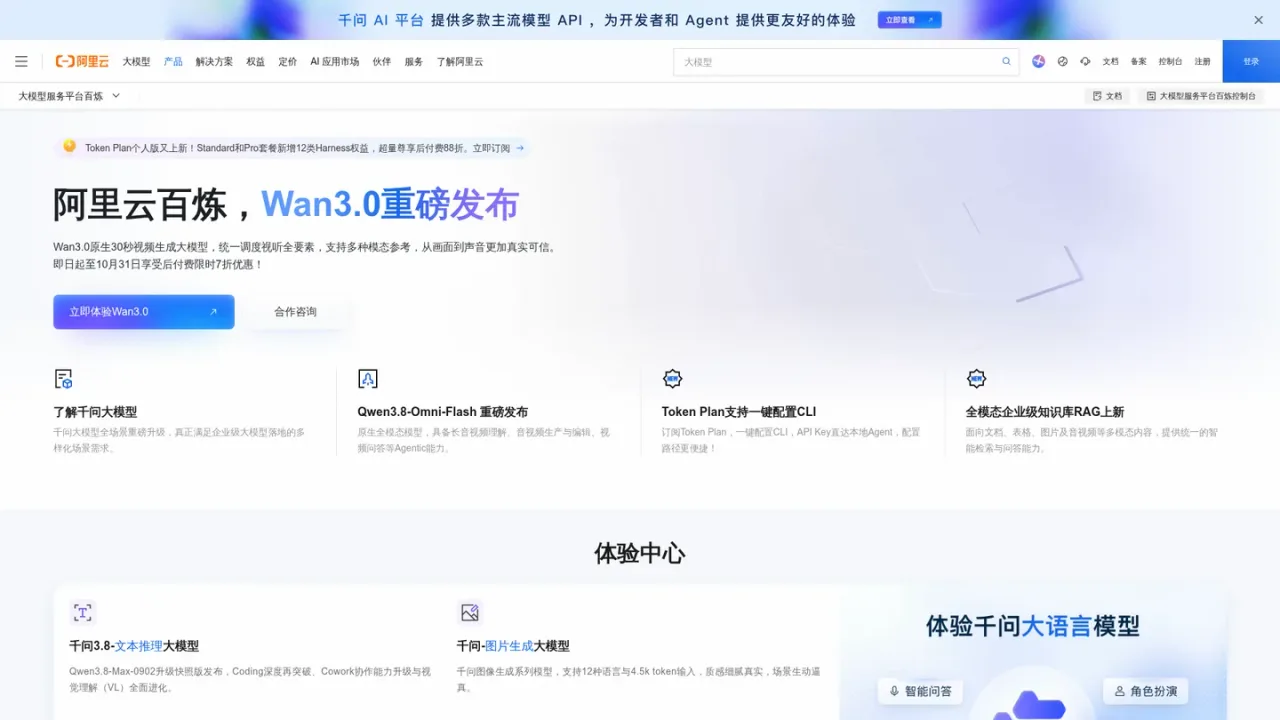The width and height of the screenshot is (1280, 720).
Task: Click the 角色扮演 chip
Action: (1146, 691)
